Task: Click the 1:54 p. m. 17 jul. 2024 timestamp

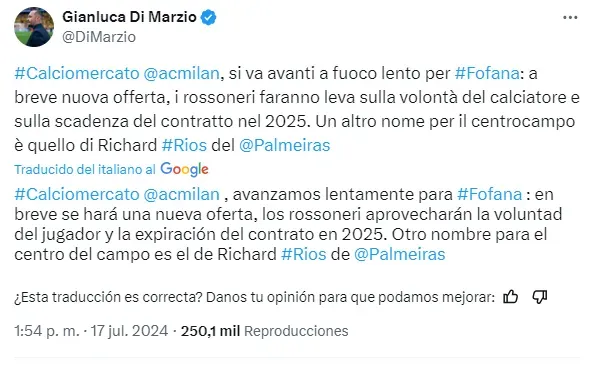Action: coord(91,331)
